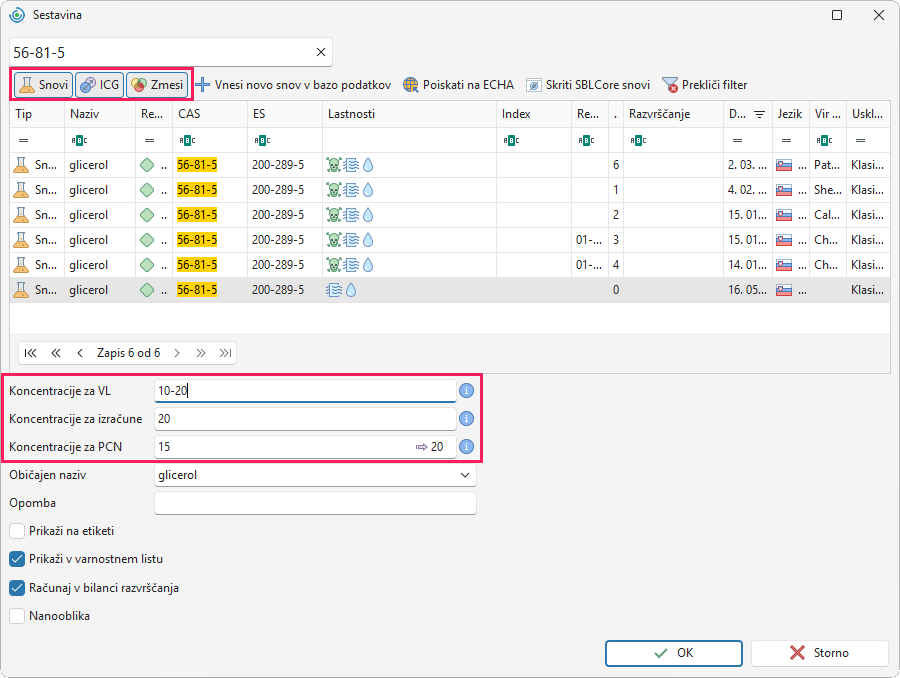900x678 pixels.
Task: Cancel filter with Prekliči filter icon
Action: click(670, 85)
